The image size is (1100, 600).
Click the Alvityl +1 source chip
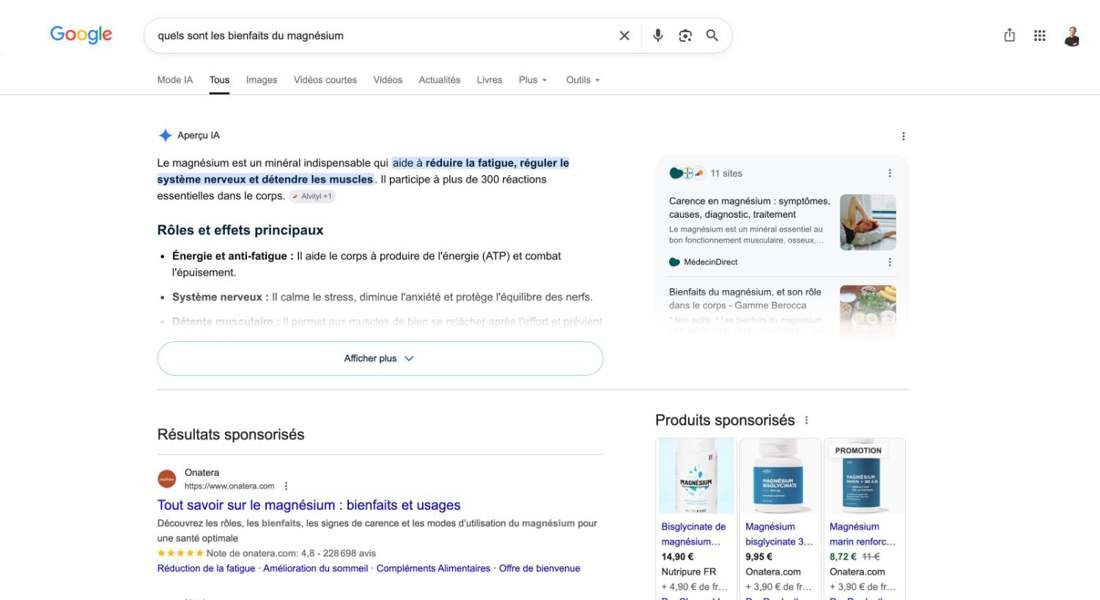(x=312, y=196)
